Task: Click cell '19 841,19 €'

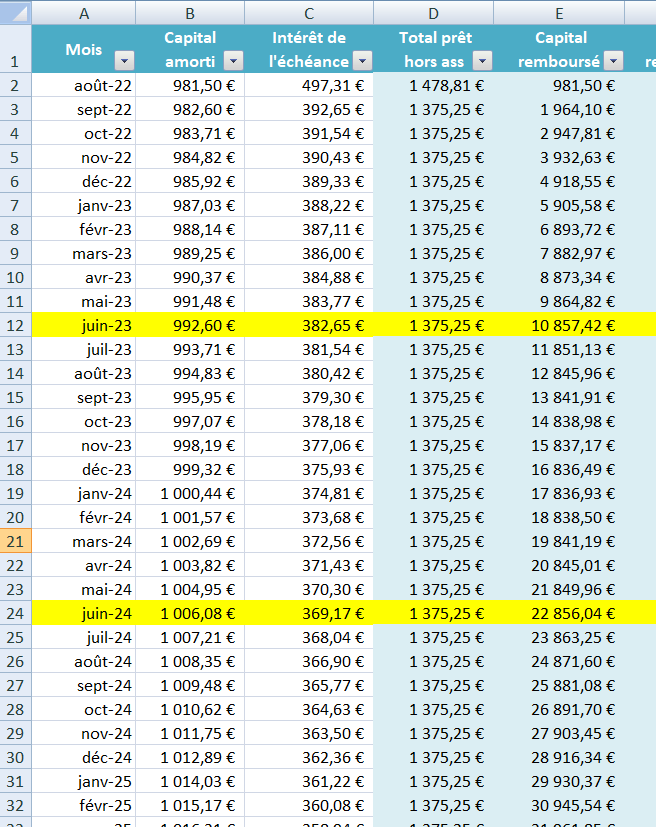Action: [559, 541]
